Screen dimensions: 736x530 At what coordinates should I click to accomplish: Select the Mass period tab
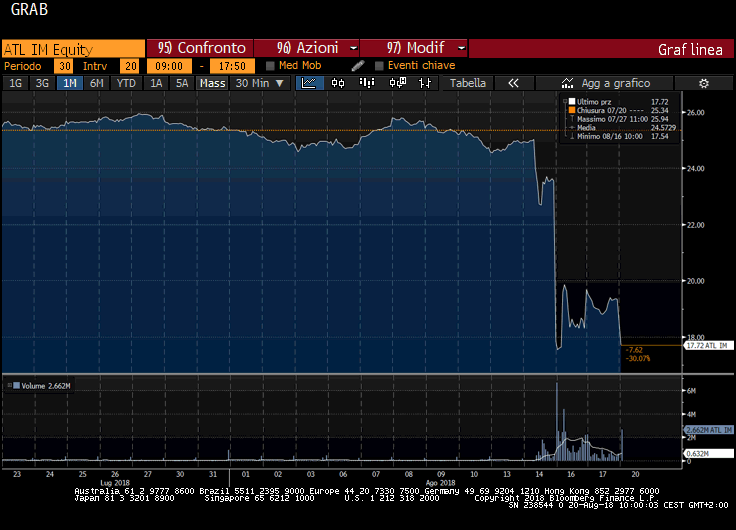pos(212,83)
